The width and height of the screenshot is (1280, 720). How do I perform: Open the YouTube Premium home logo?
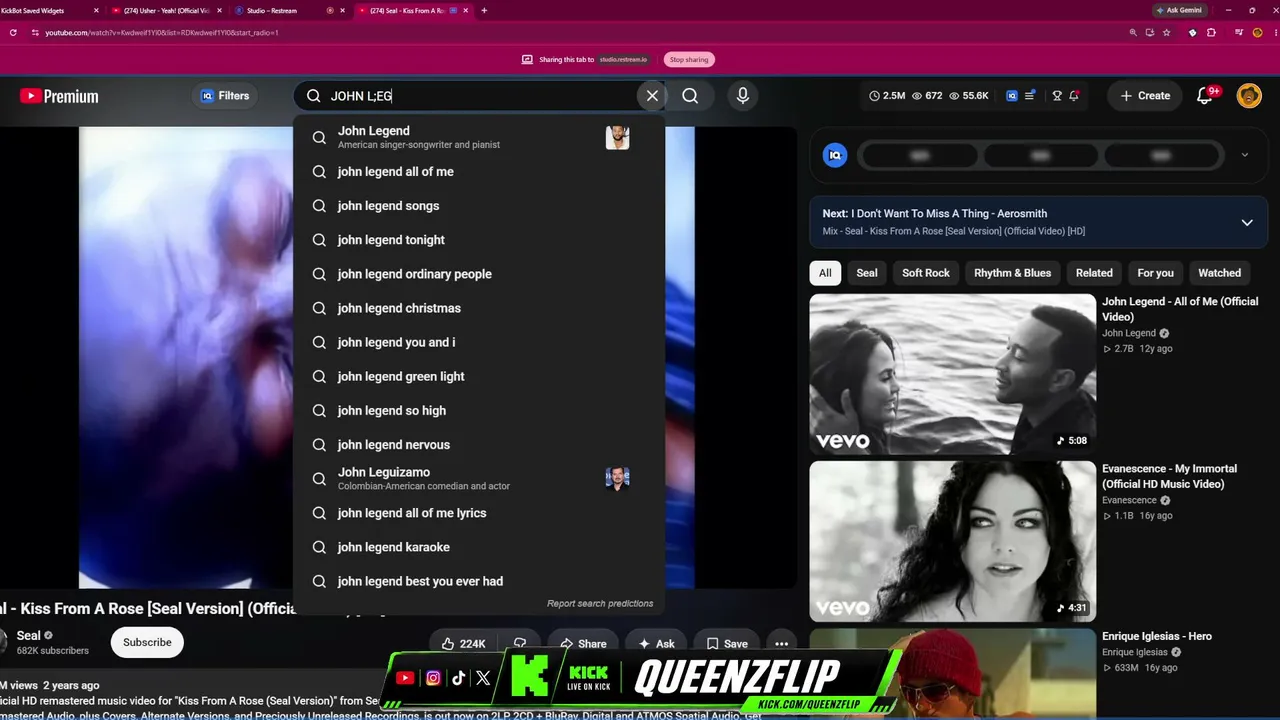[x=59, y=96]
